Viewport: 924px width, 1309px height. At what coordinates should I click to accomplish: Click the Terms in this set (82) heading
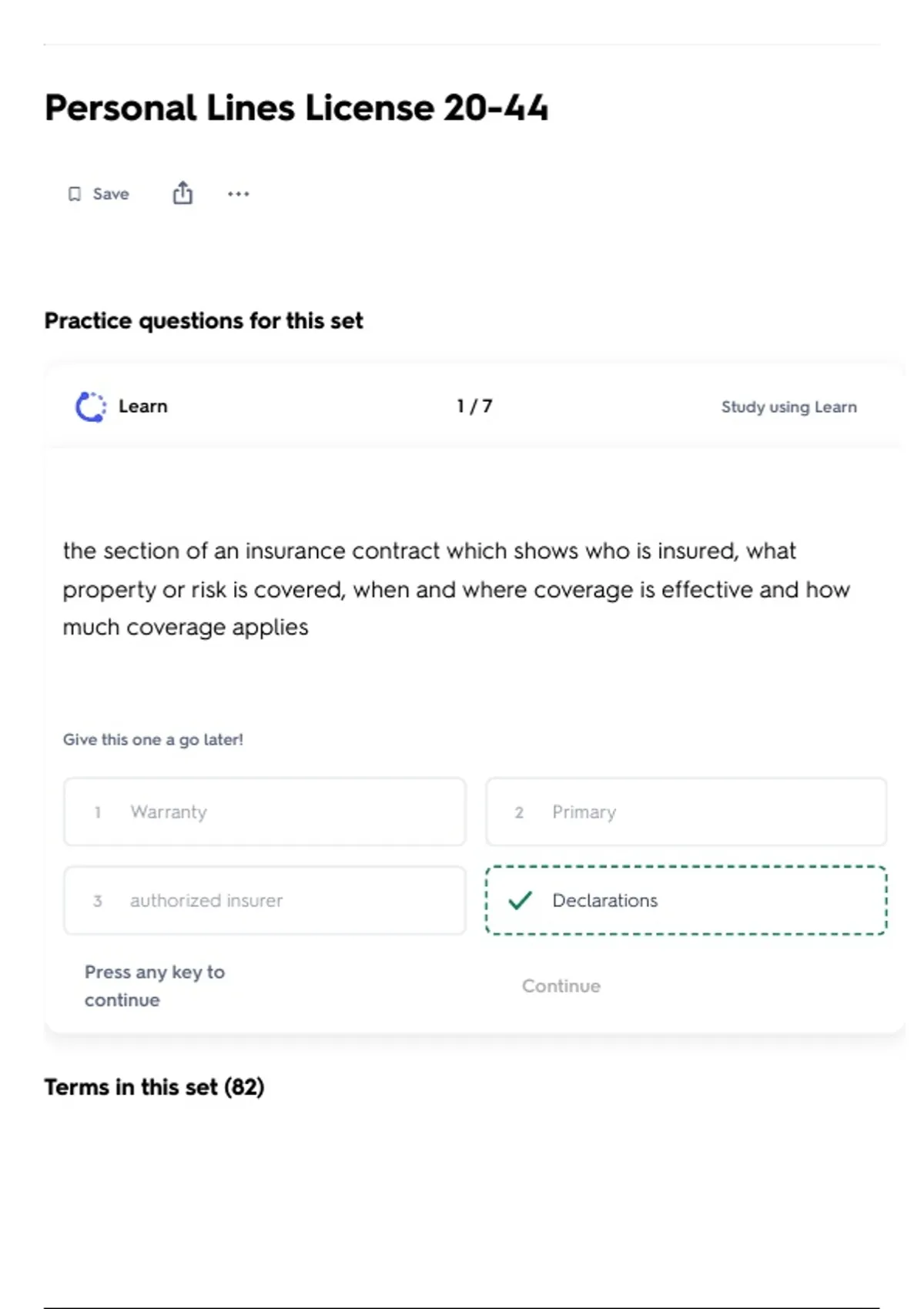(154, 1086)
